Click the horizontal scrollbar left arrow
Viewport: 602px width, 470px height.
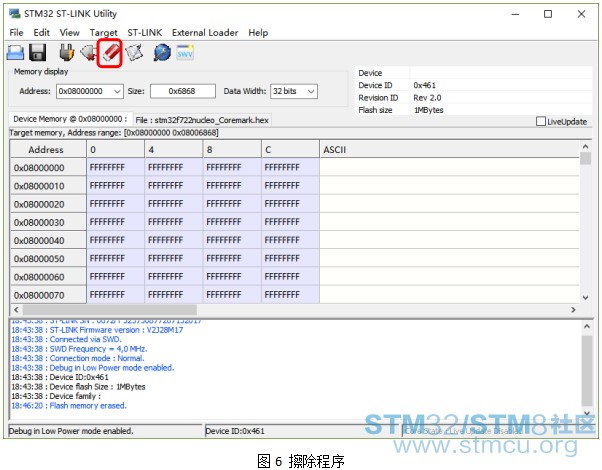click(16, 309)
